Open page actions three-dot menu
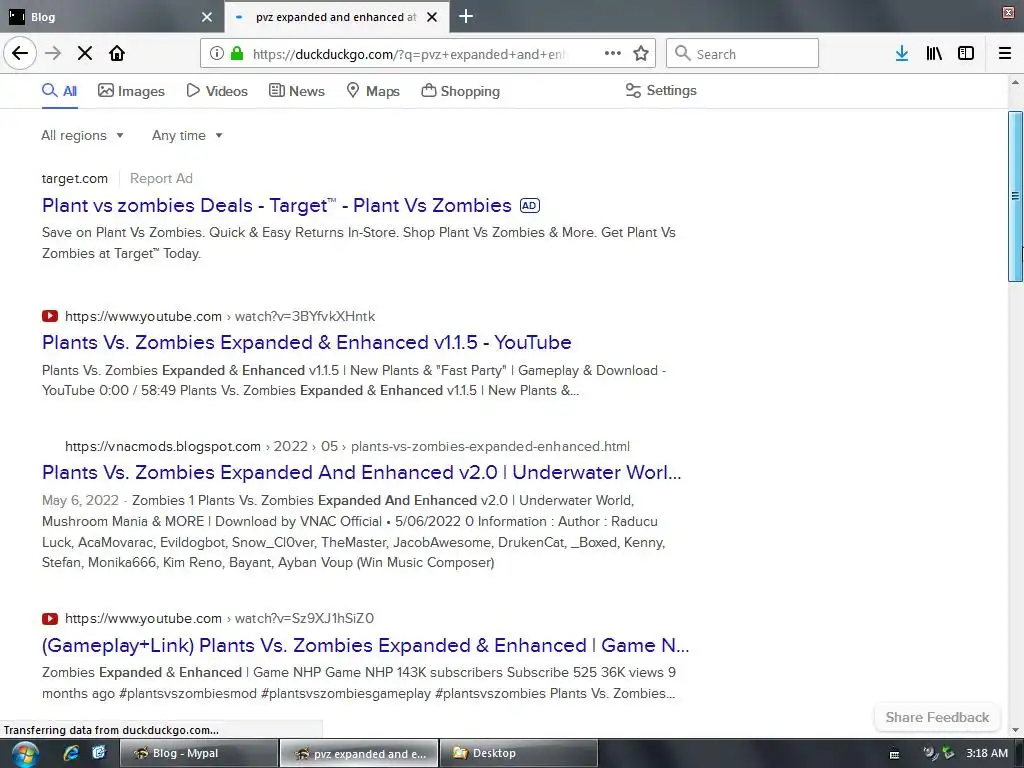The width and height of the screenshot is (1024, 768). click(x=613, y=53)
